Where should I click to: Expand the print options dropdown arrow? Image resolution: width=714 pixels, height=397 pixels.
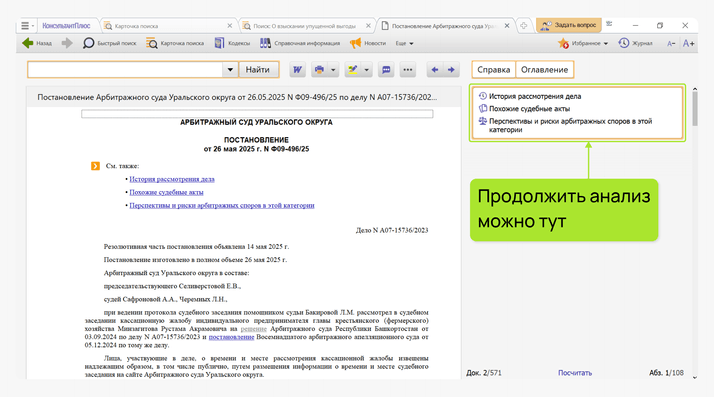(x=333, y=70)
